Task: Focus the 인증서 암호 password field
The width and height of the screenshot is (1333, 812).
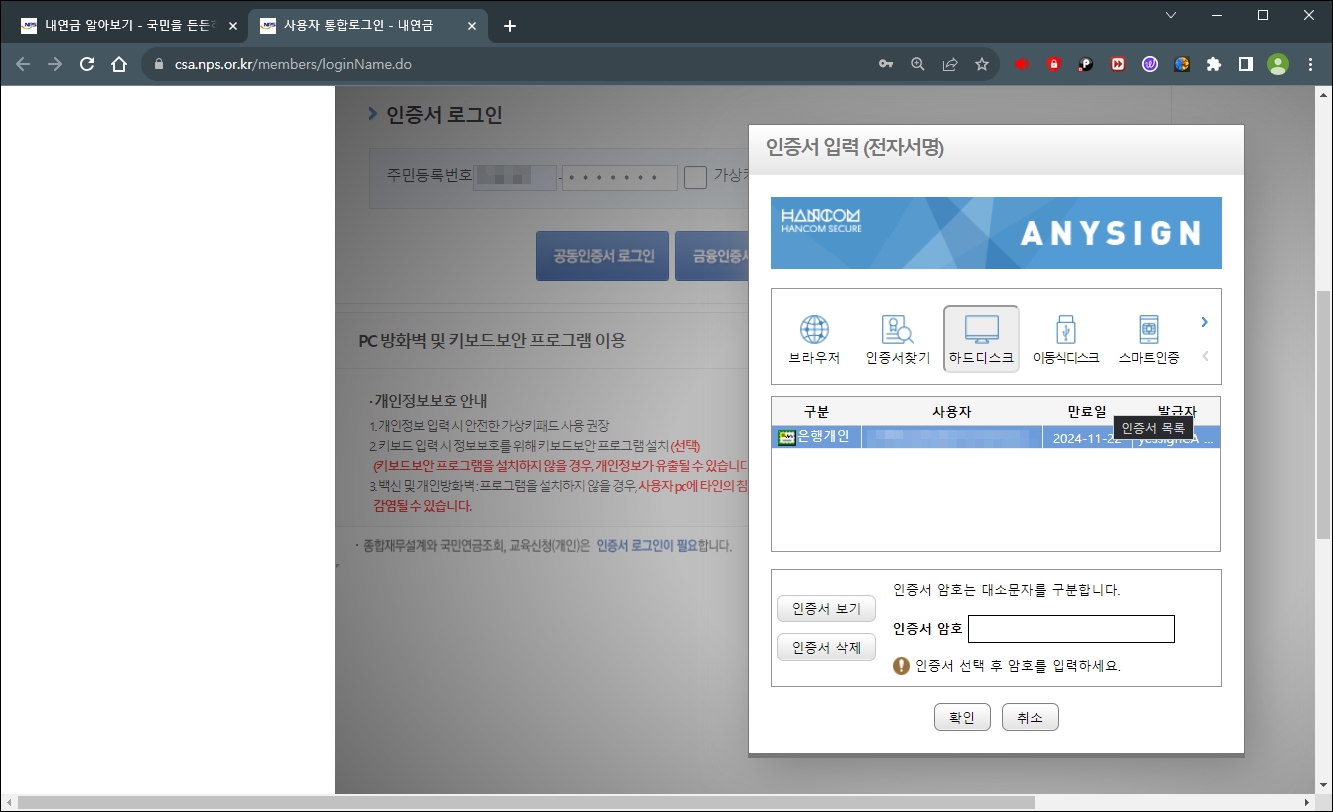Action: 1071,629
